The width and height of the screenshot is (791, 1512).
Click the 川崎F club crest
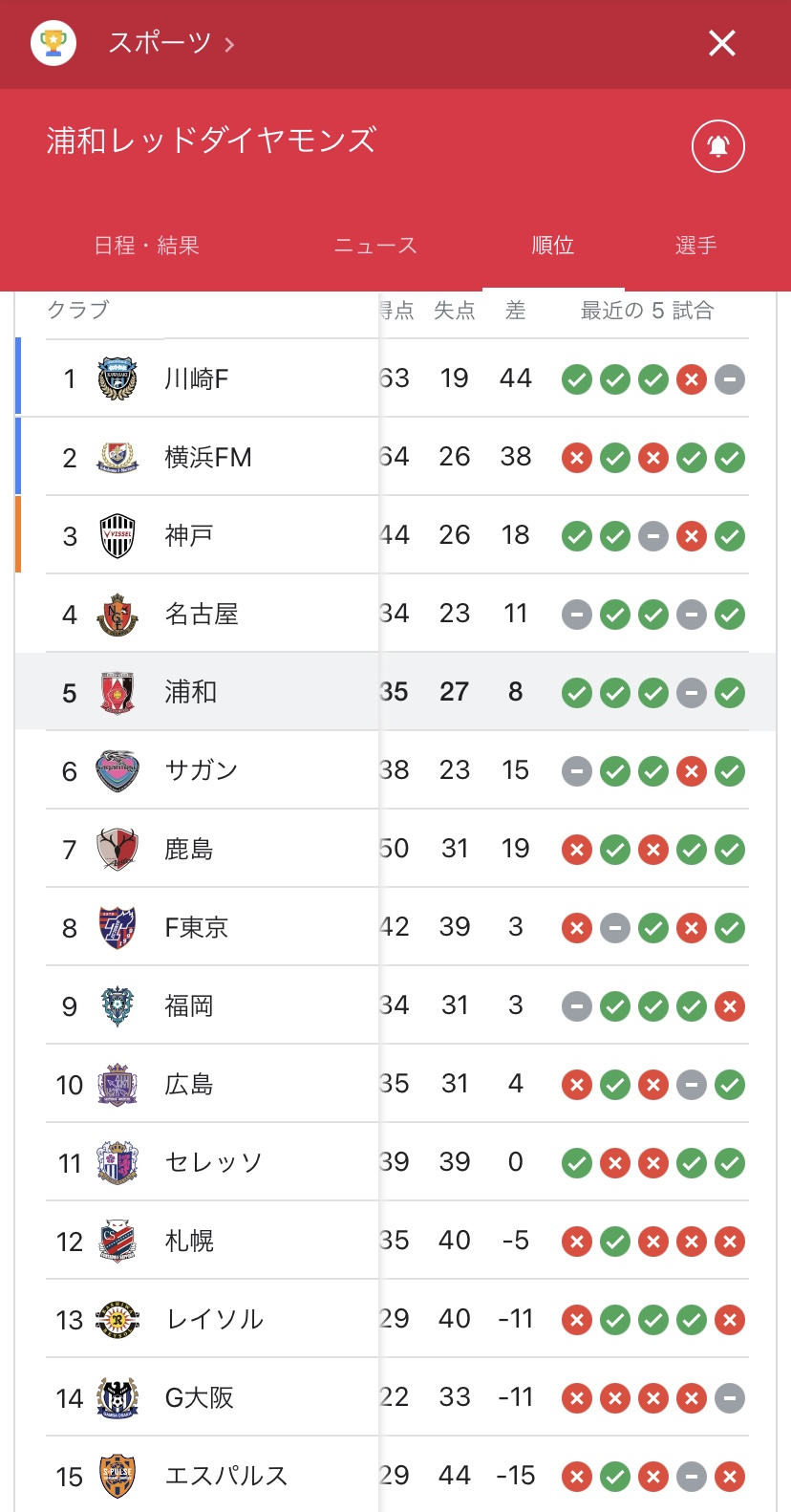click(118, 378)
